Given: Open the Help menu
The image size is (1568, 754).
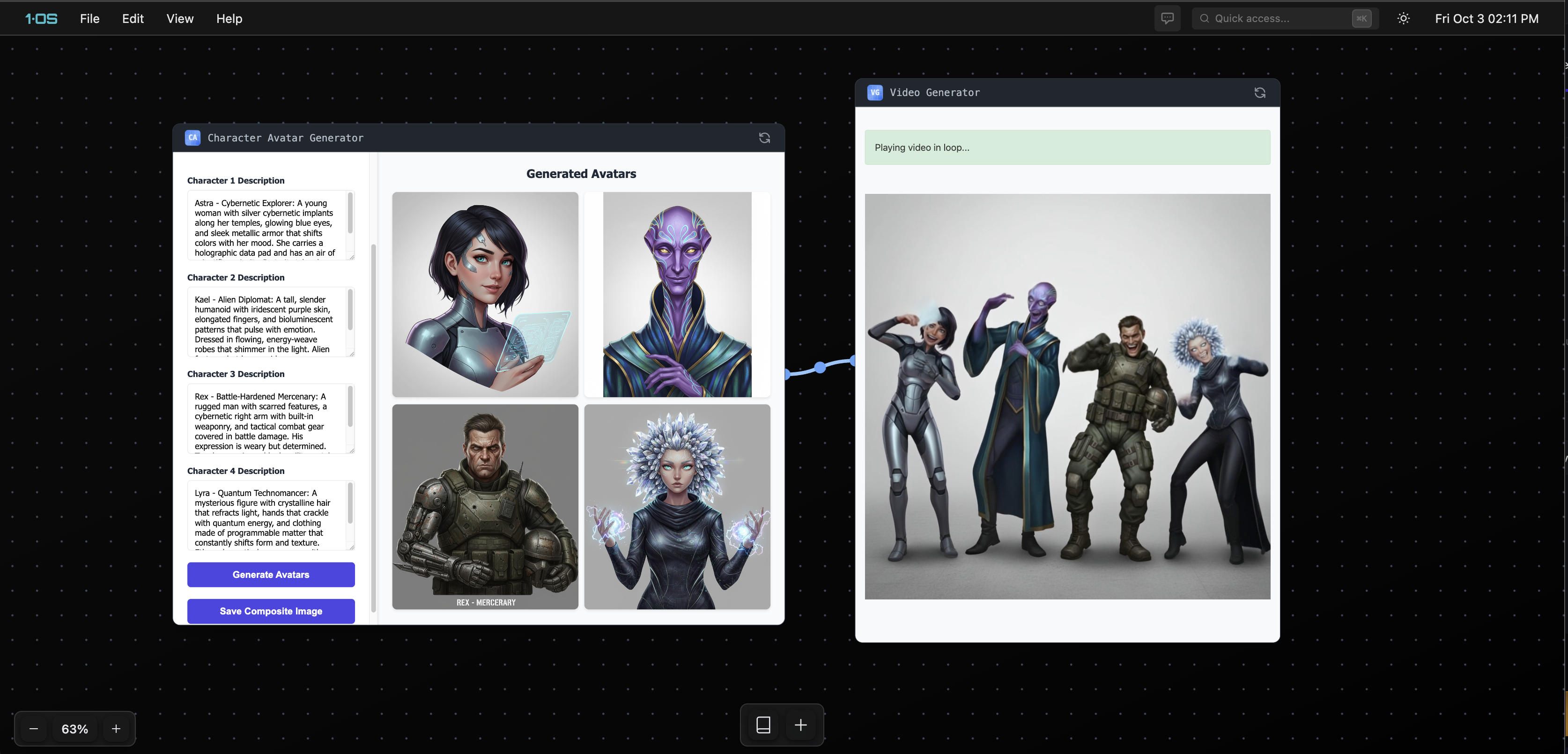Looking at the screenshot, I should click(229, 18).
